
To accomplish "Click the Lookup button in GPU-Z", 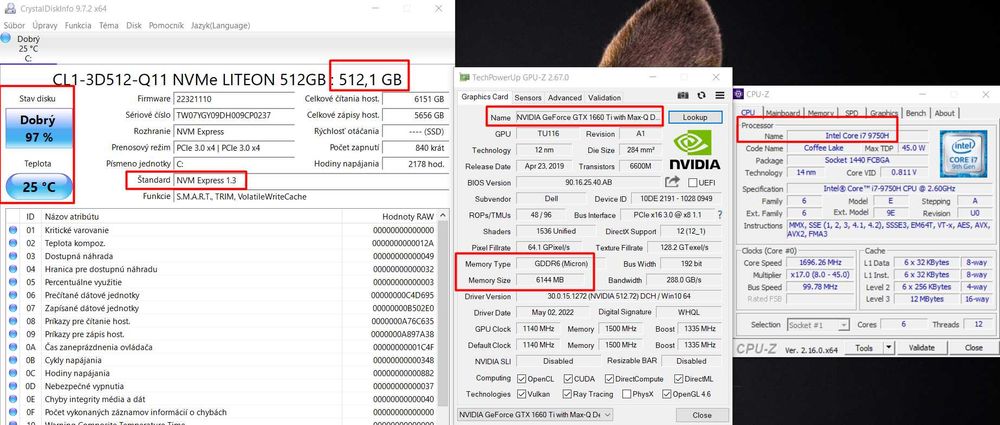I will (695, 117).
